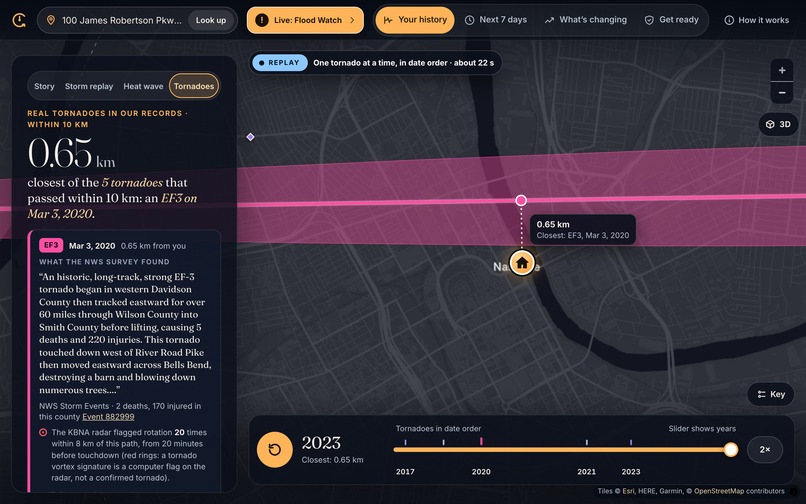Click the app logo icon
806x504 pixels.
pyautogui.click(x=19, y=20)
